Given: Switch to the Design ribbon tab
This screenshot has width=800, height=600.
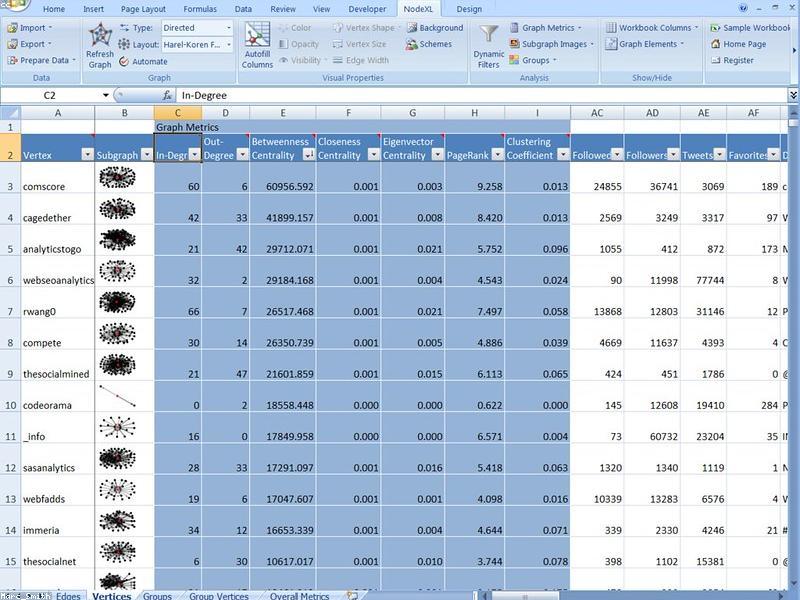Looking at the screenshot, I should tap(469, 9).
